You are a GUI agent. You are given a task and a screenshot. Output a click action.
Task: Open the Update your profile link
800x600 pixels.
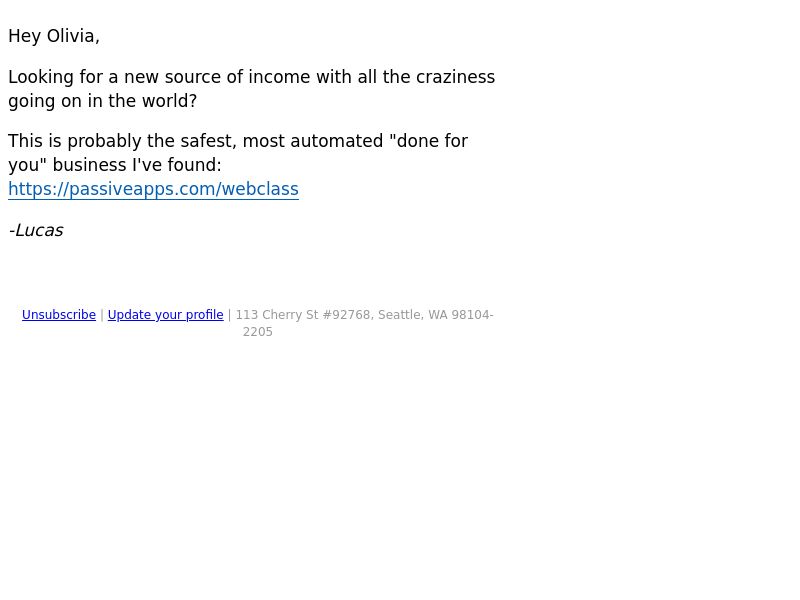pyautogui.click(x=165, y=315)
